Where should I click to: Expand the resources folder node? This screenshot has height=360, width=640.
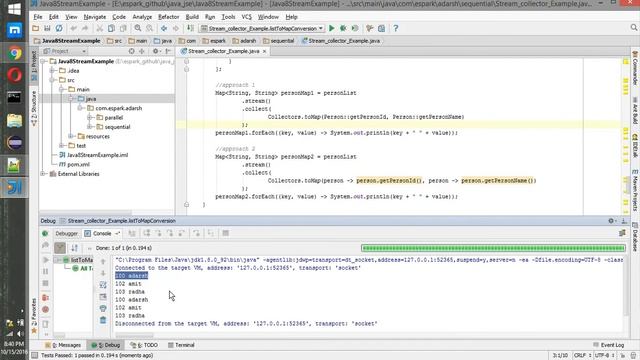71,136
